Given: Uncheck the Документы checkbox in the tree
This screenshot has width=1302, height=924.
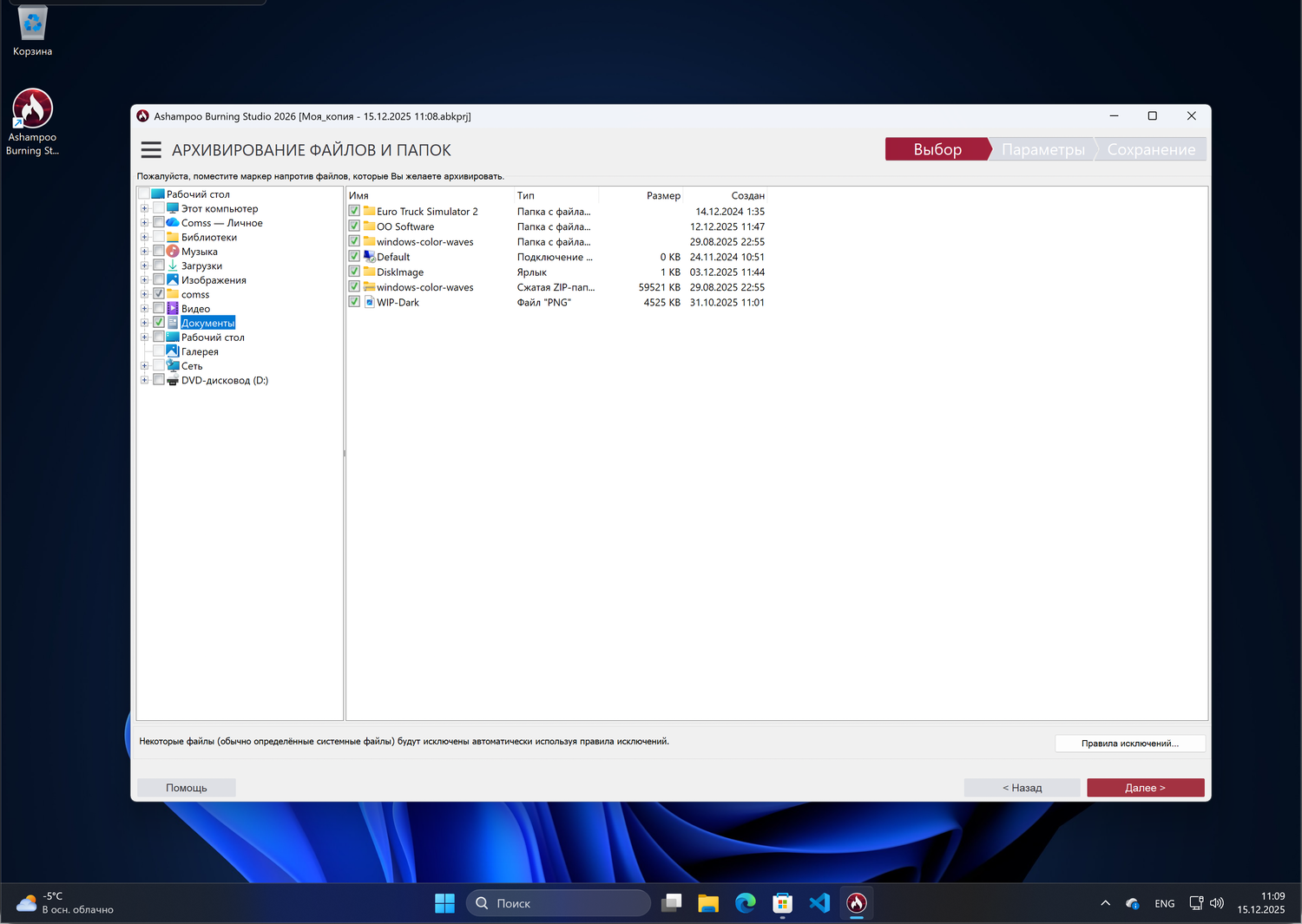Looking at the screenshot, I should (159, 323).
